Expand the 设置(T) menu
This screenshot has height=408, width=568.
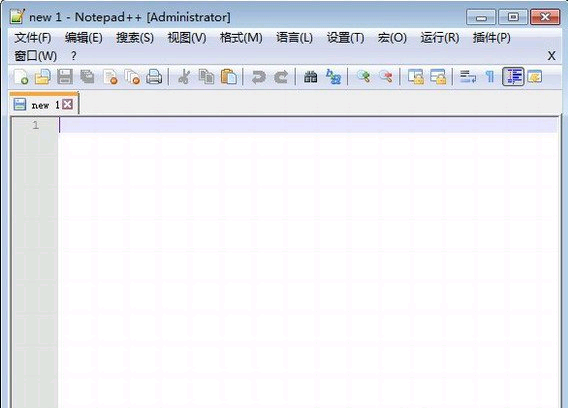click(346, 38)
